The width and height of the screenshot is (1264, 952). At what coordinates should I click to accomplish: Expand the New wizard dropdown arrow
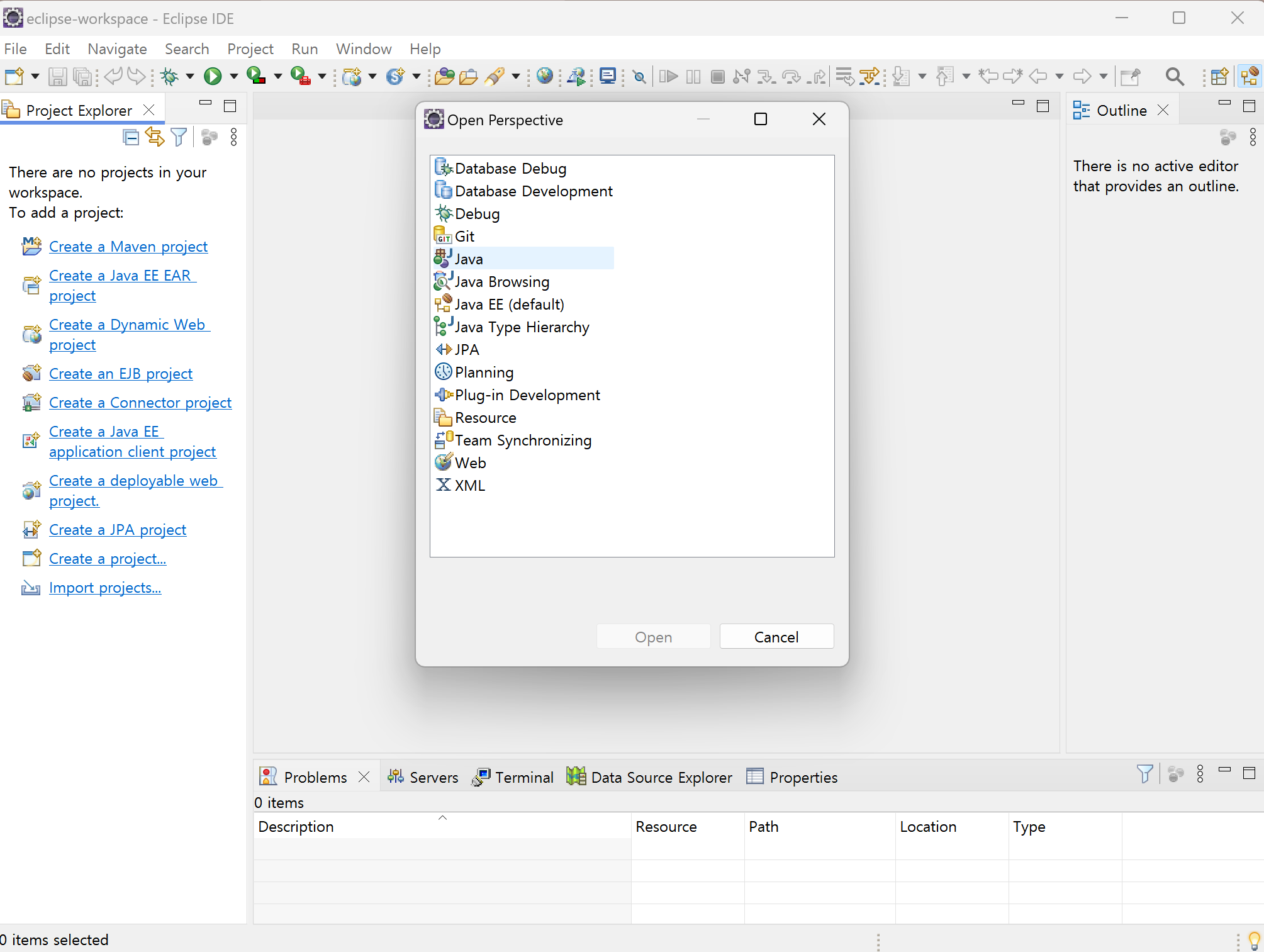click(35, 77)
